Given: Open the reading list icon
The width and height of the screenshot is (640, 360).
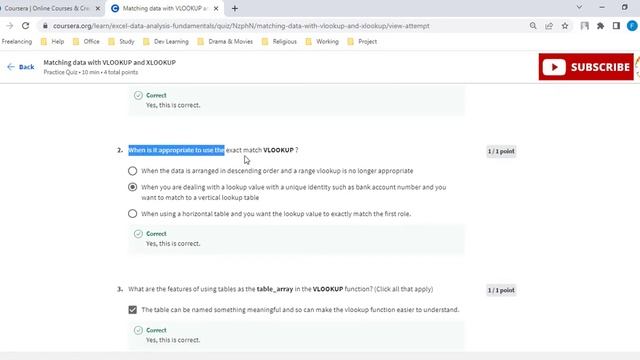Looking at the screenshot, I should point(584,26).
